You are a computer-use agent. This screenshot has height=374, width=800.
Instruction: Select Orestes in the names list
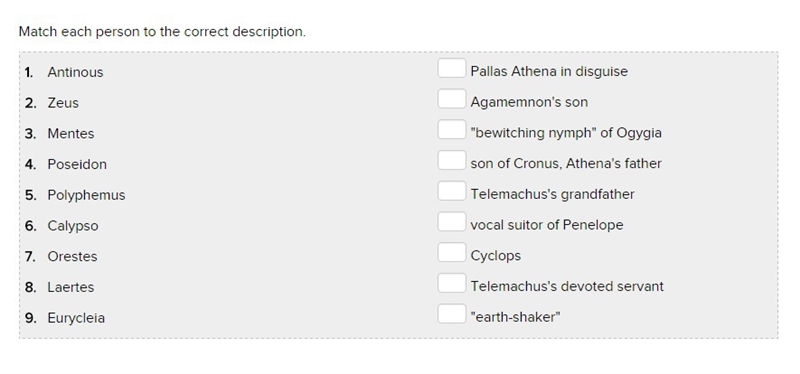pyautogui.click(x=72, y=256)
